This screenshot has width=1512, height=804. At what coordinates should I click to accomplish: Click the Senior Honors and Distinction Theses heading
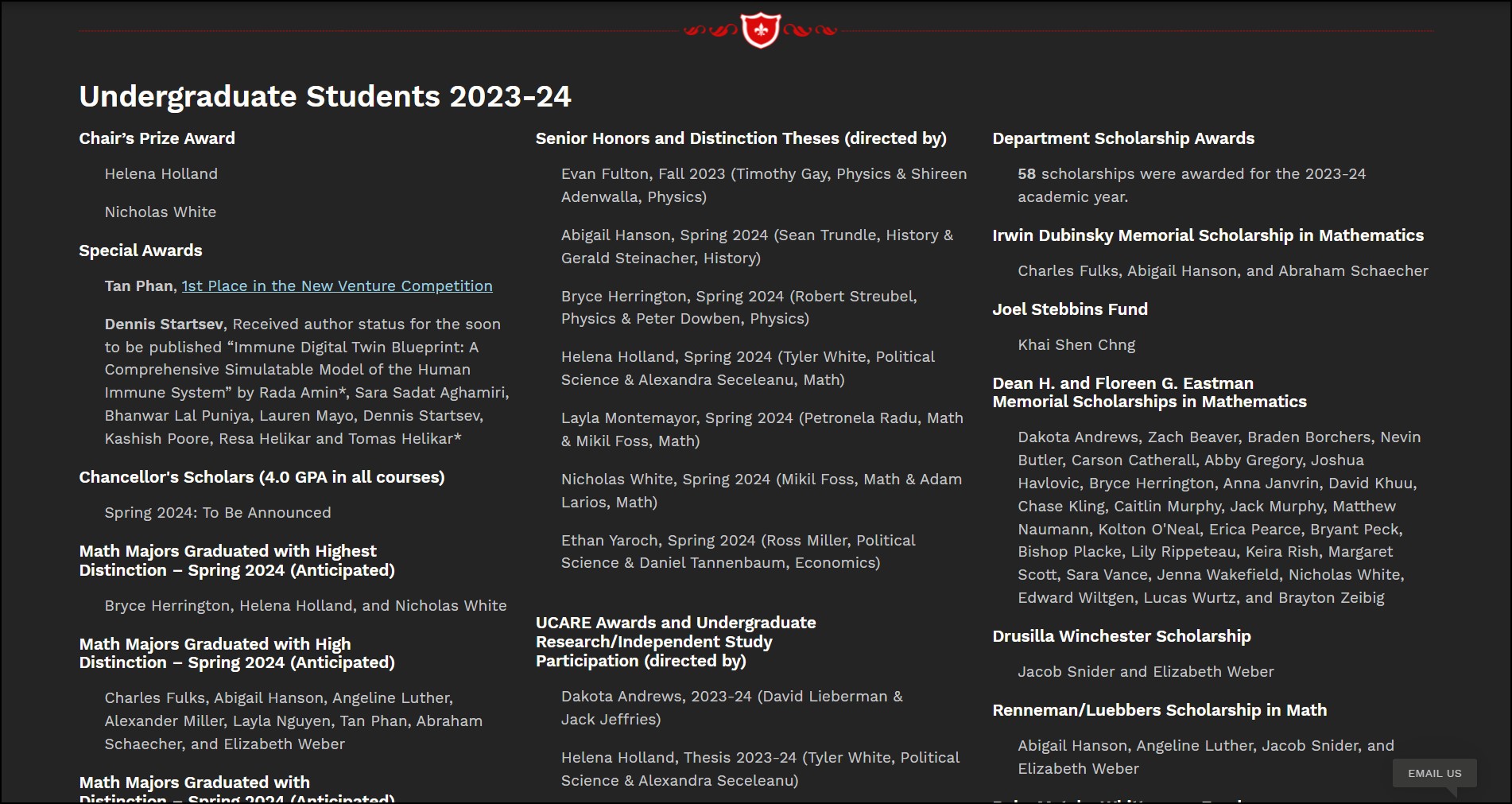(x=740, y=138)
